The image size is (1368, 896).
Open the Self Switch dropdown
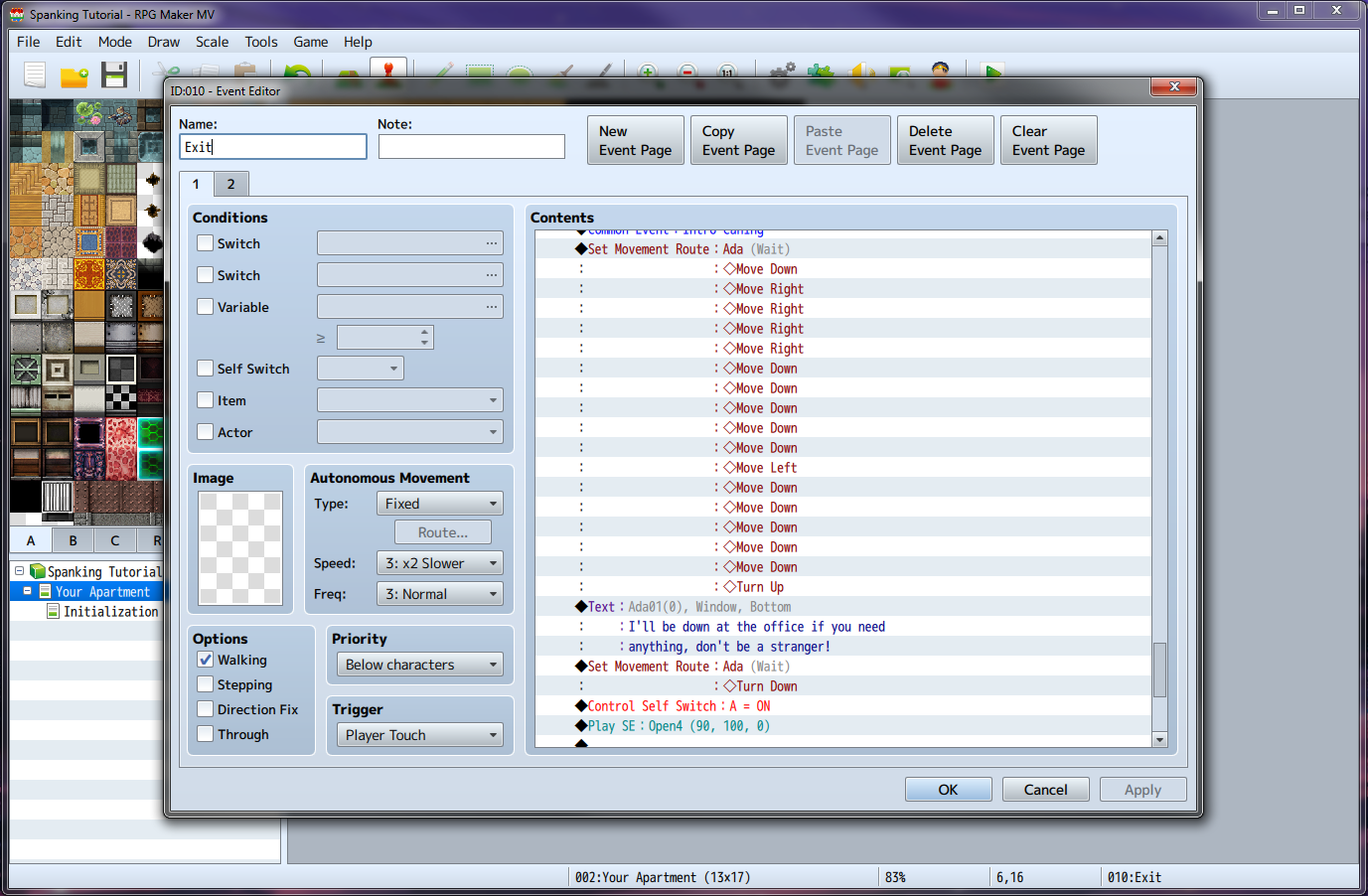[361, 369]
